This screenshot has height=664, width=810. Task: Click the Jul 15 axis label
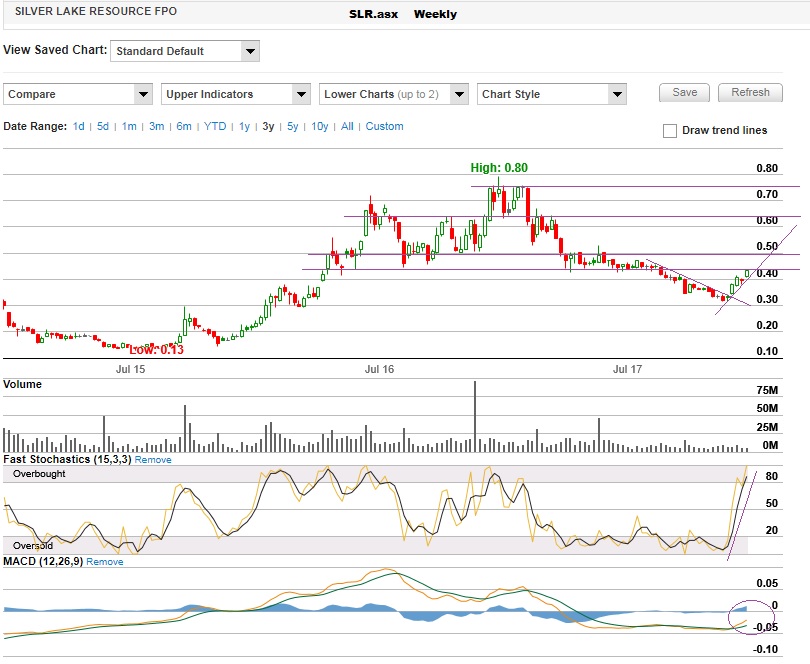[131, 369]
